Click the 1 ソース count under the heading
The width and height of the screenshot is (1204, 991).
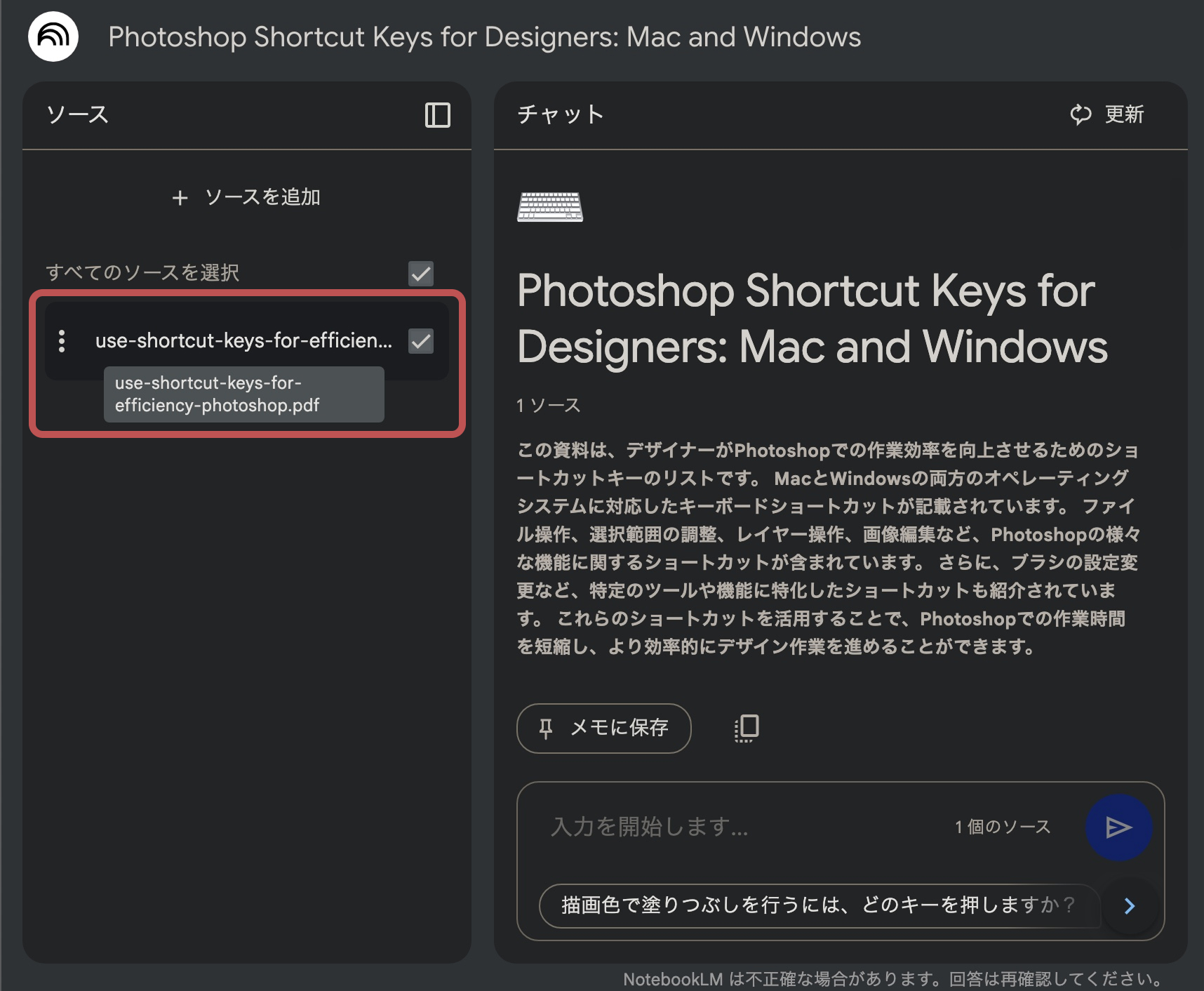point(549,405)
